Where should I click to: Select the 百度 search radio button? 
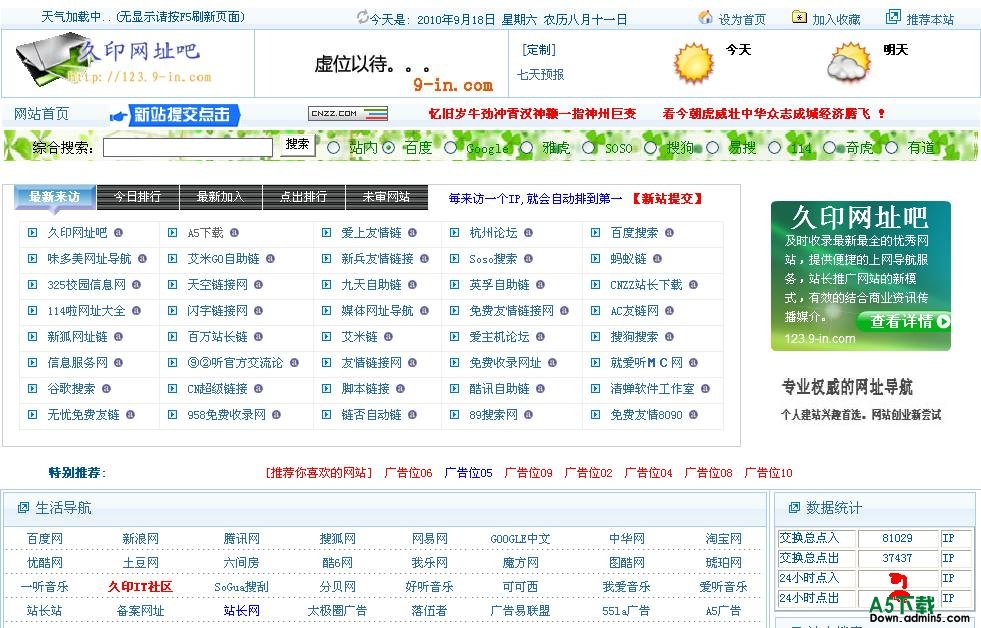[389, 148]
